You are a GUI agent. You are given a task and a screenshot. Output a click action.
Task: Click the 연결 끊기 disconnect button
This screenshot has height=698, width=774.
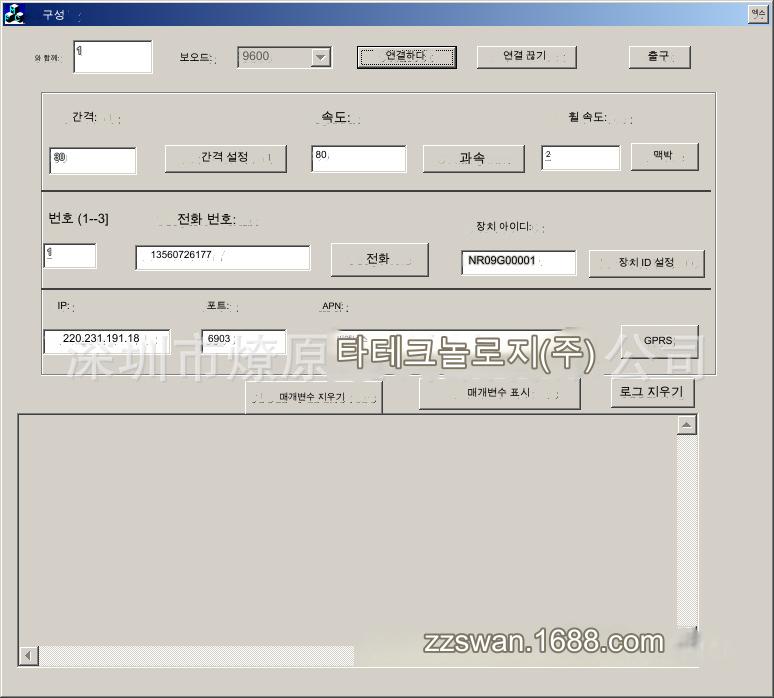click(x=526, y=57)
